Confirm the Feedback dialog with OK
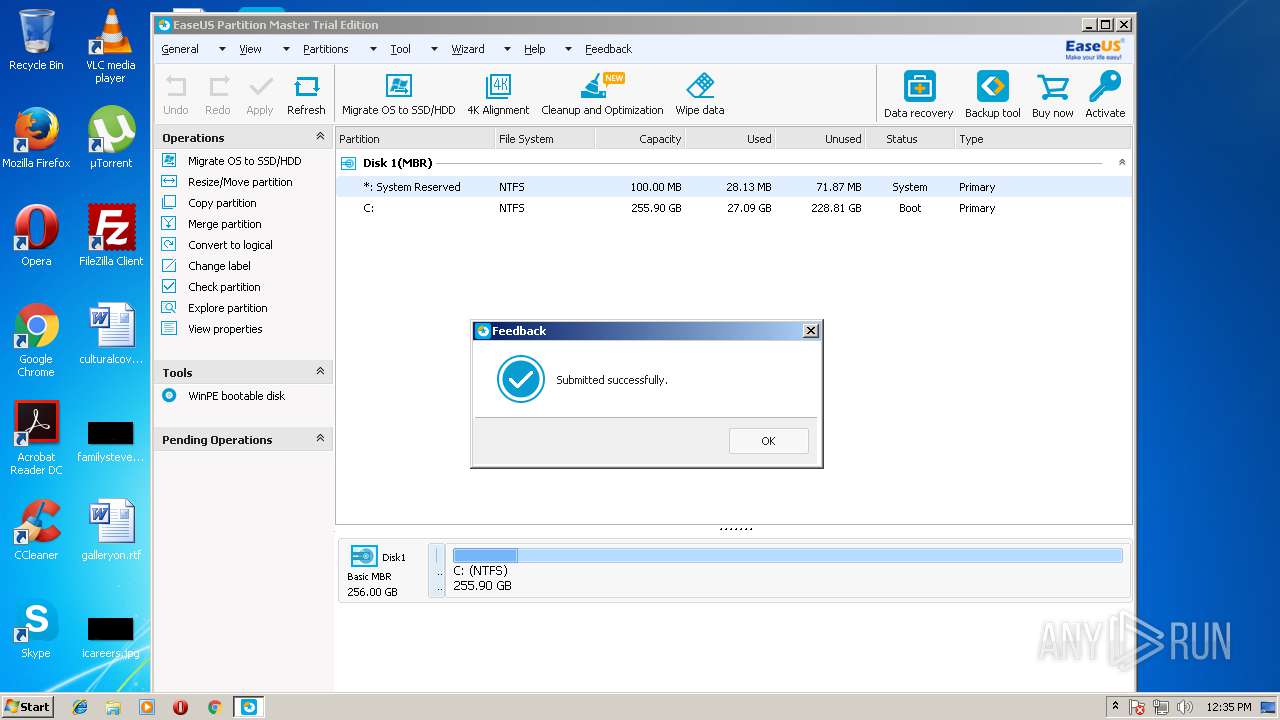Viewport: 1280px width, 720px height. [768, 441]
